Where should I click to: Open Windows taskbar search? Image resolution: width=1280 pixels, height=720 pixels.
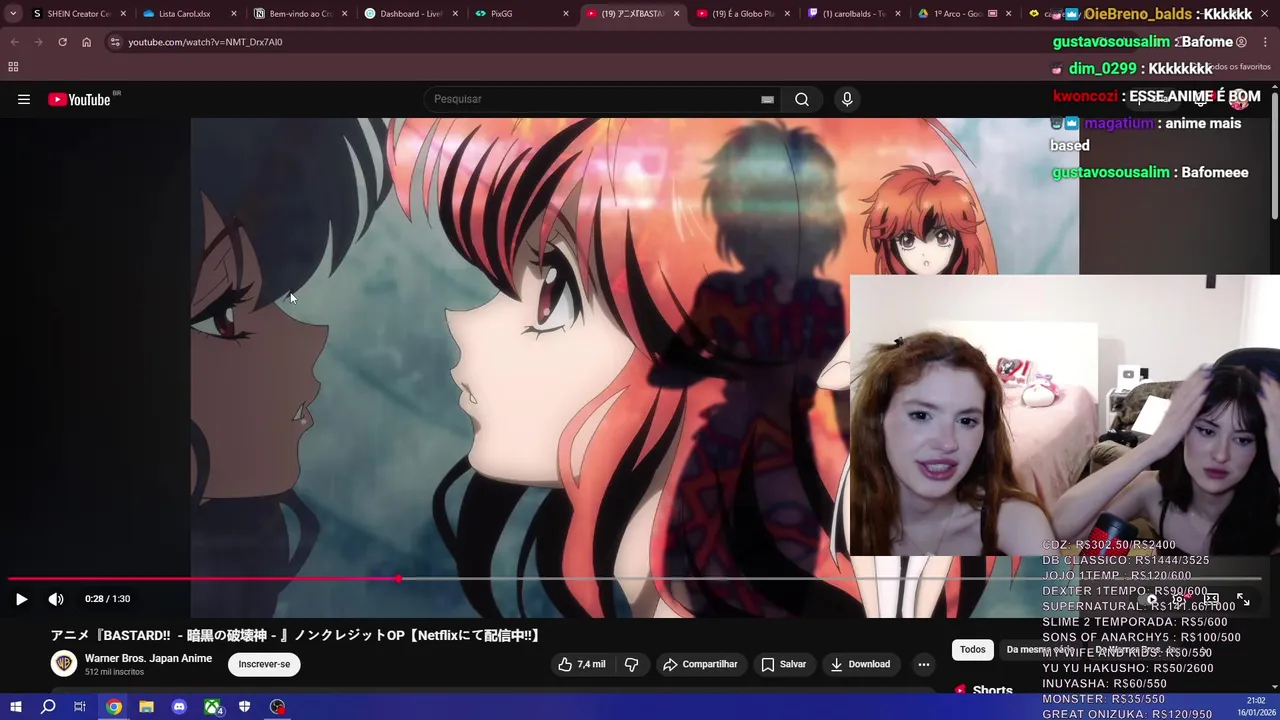[x=48, y=707]
